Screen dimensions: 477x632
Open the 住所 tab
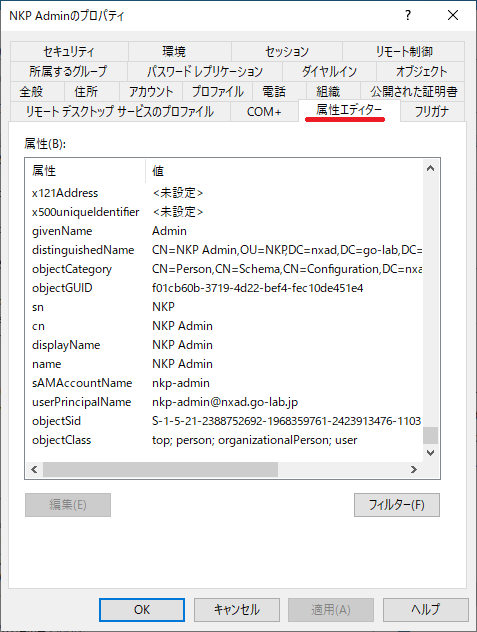point(92,91)
